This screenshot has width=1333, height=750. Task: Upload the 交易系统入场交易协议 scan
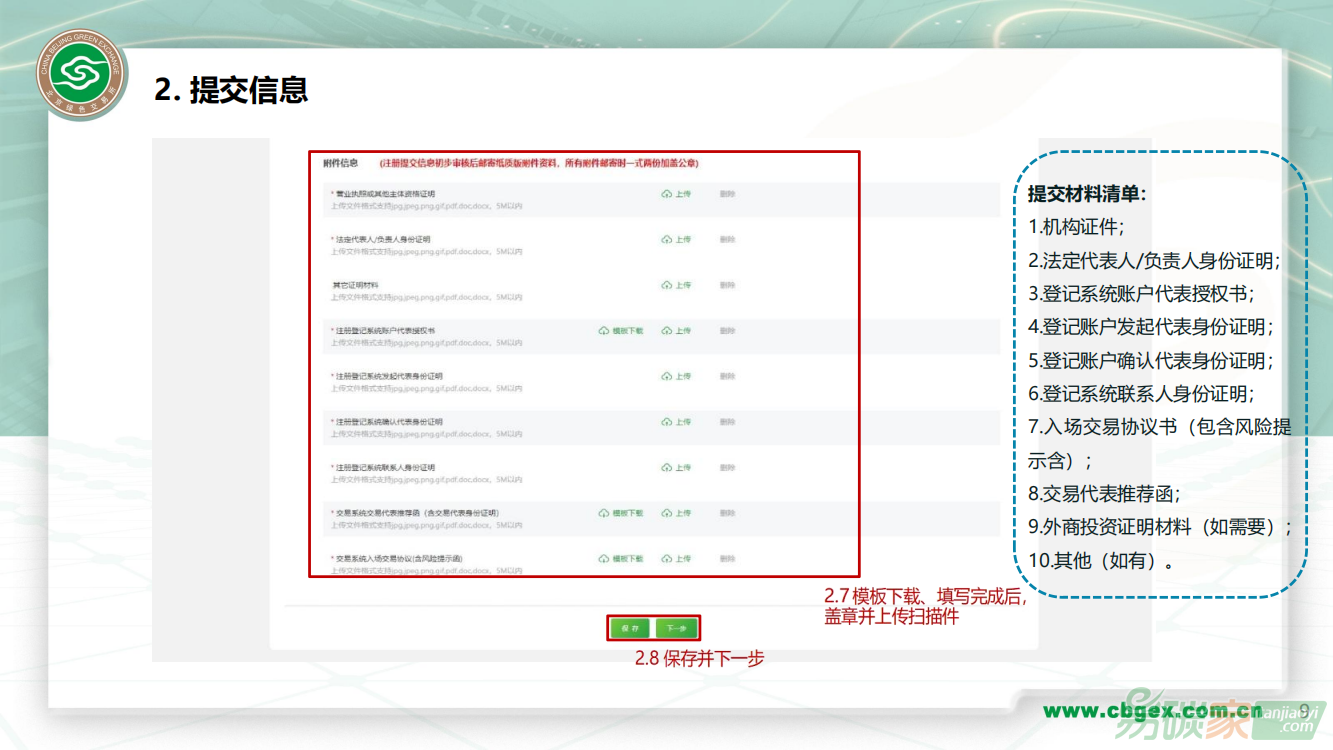point(677,559)
